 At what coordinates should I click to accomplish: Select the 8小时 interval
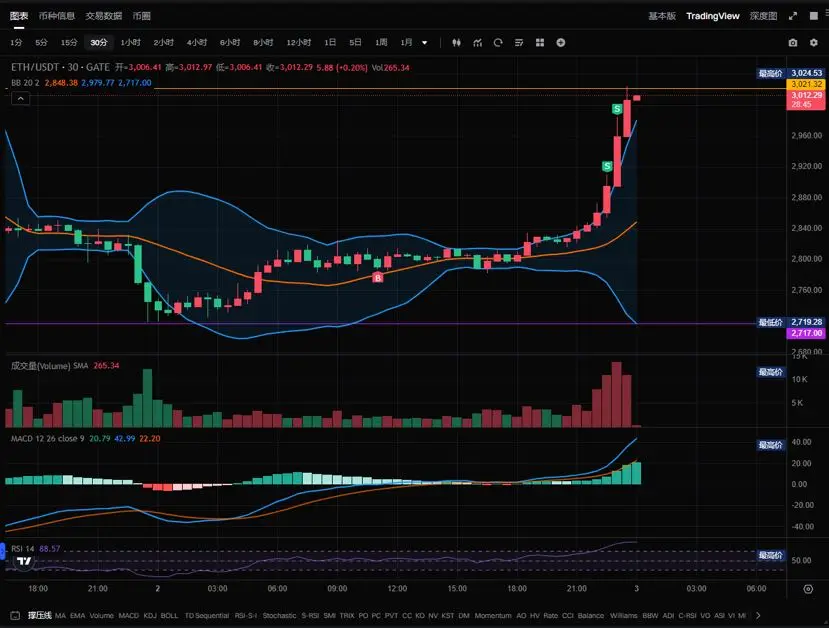click(x=263, y=42)
